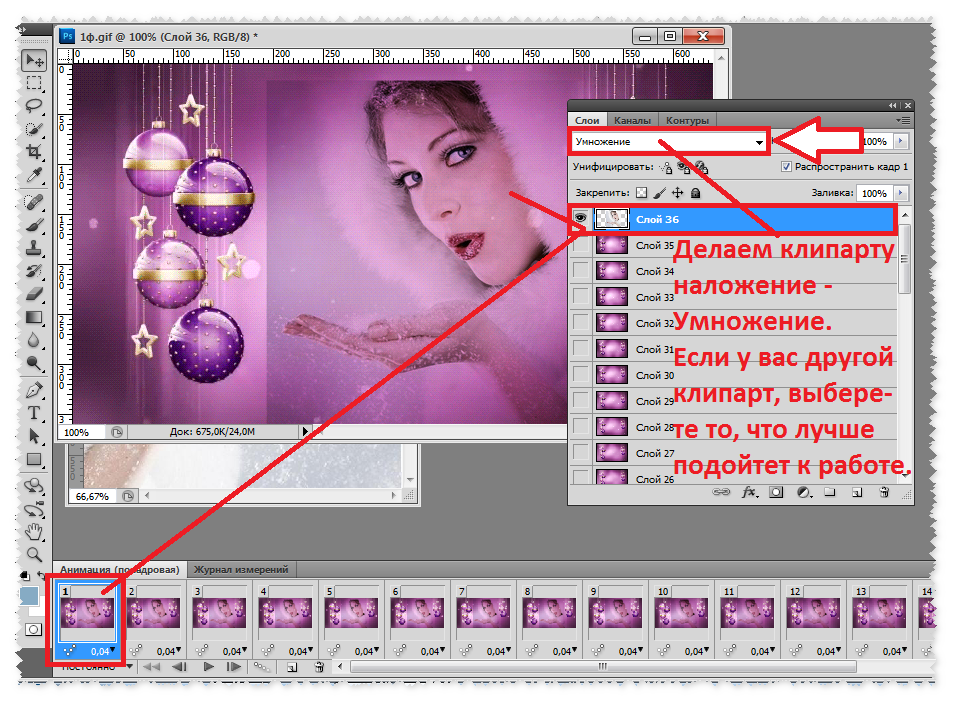
Task: Create a new layer in Layers panel
Action: tap(857, 492)
